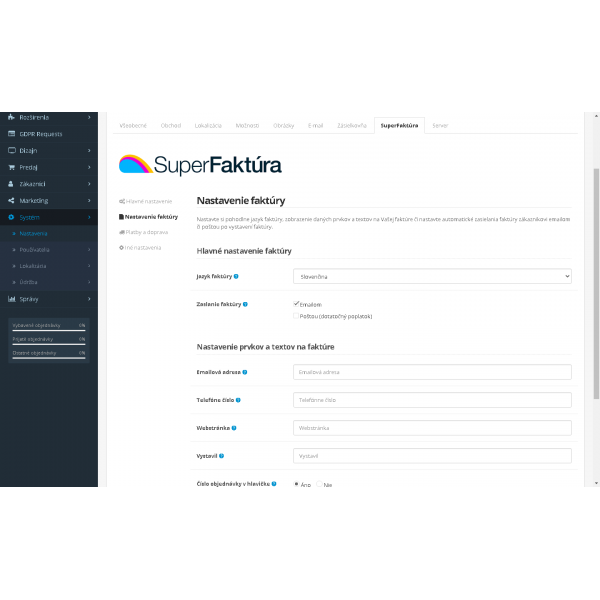Screen dimensions: 600x600
Task: Switch to the Server tab
Action: (440, 126)
